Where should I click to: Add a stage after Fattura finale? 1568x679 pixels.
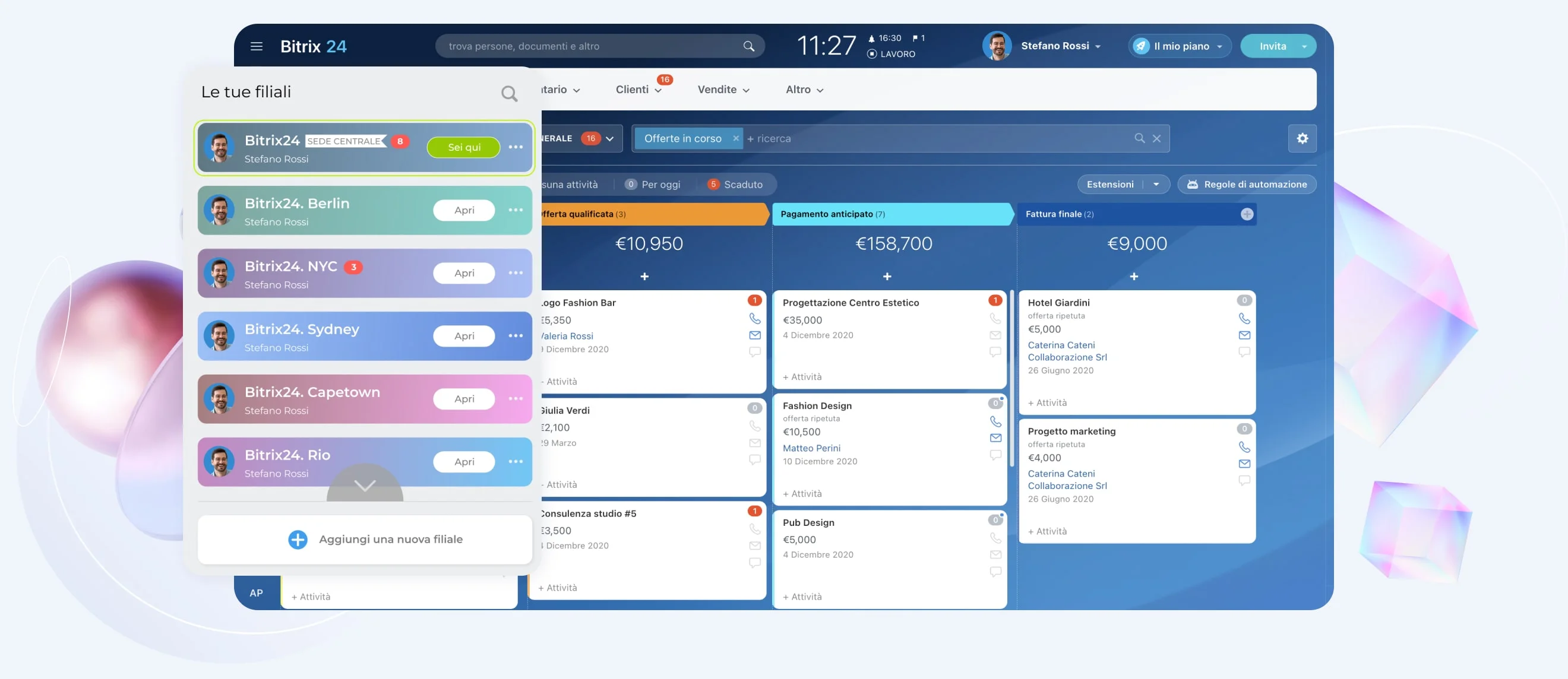1247,214
